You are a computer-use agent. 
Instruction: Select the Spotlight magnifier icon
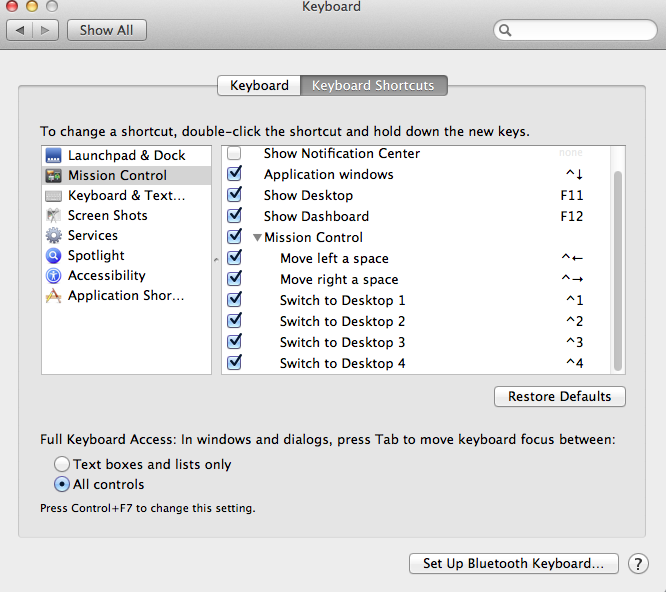[53, 256]
